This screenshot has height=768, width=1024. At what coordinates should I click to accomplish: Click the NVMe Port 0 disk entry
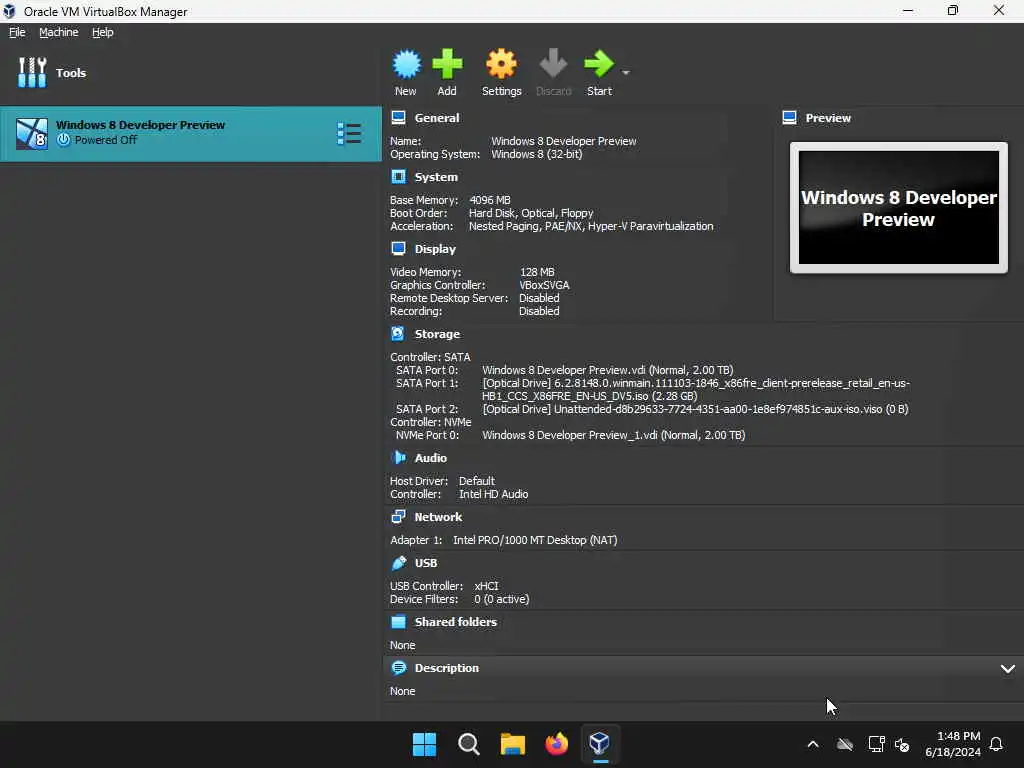tap(613, 435)
